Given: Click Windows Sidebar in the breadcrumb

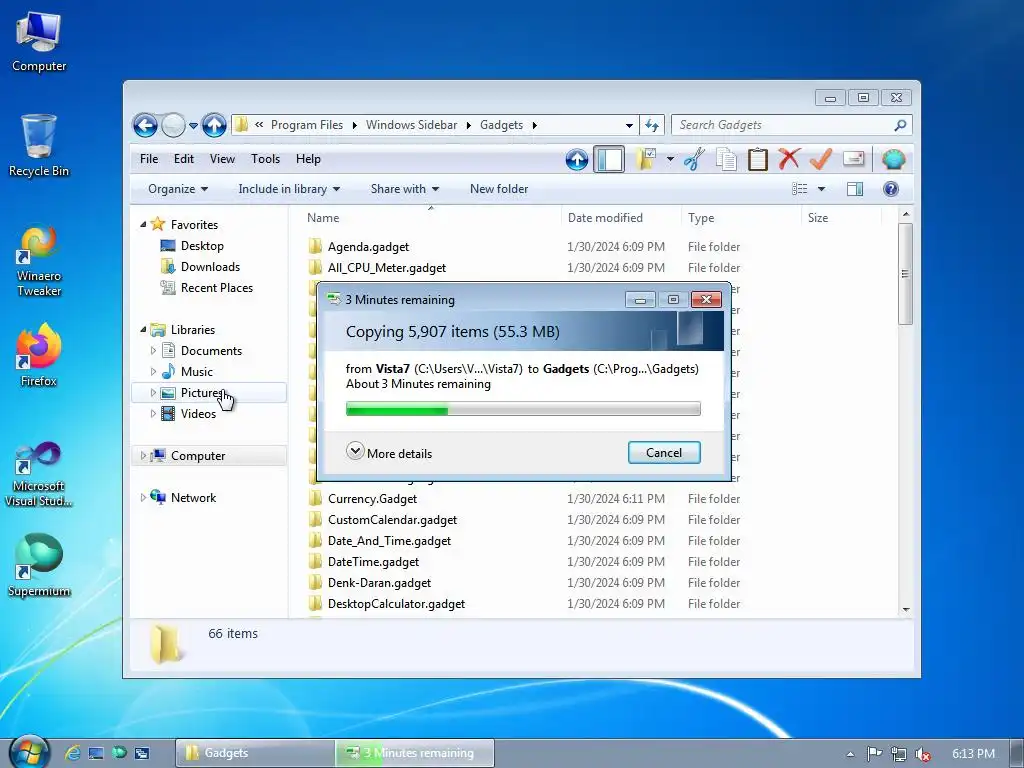Looking at the screenshot, I should pos(411,125).
